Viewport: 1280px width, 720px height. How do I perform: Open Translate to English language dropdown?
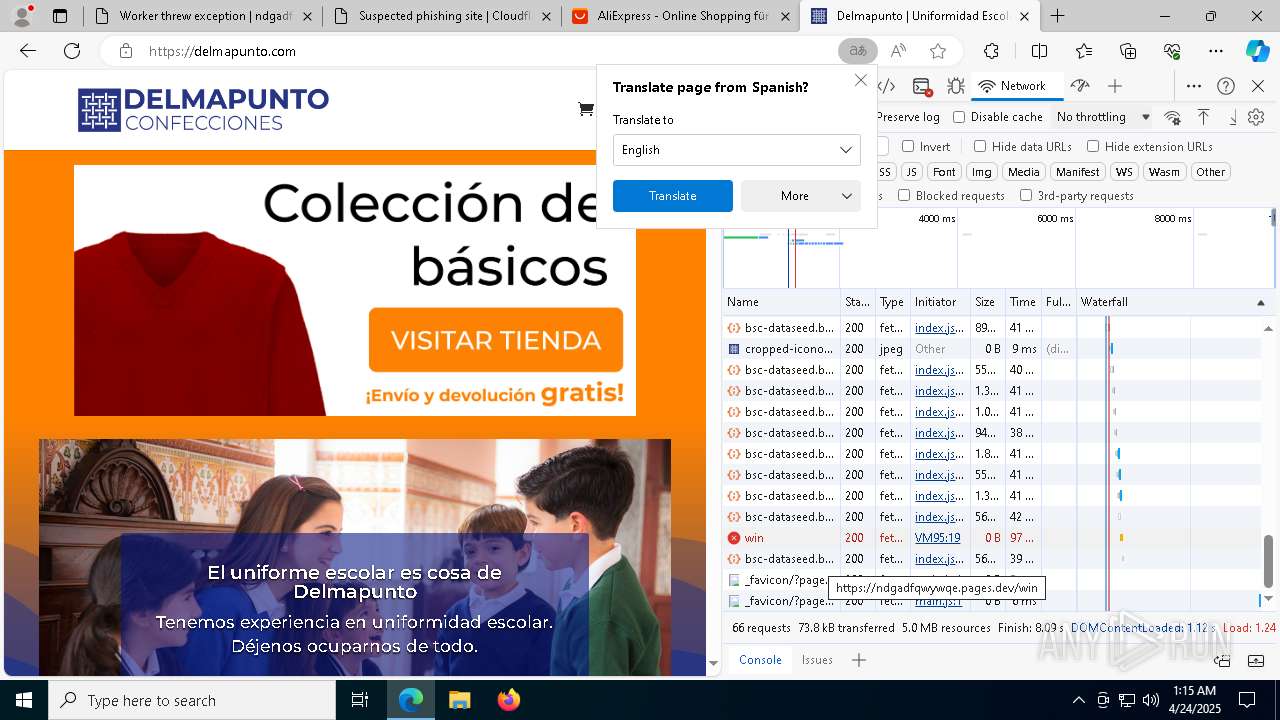tap(736, 150)
